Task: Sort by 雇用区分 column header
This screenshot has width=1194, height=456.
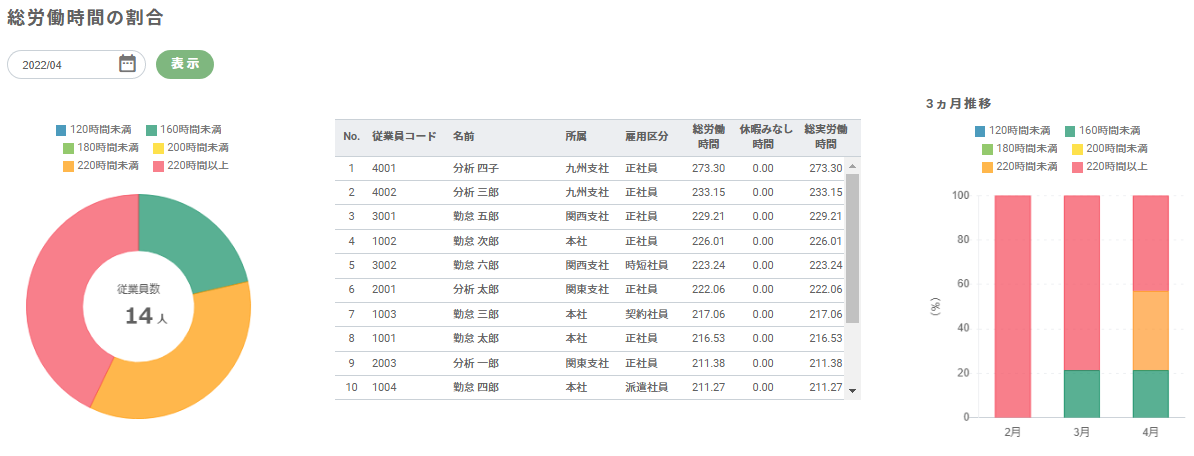Action: click(x=646, y=137)
